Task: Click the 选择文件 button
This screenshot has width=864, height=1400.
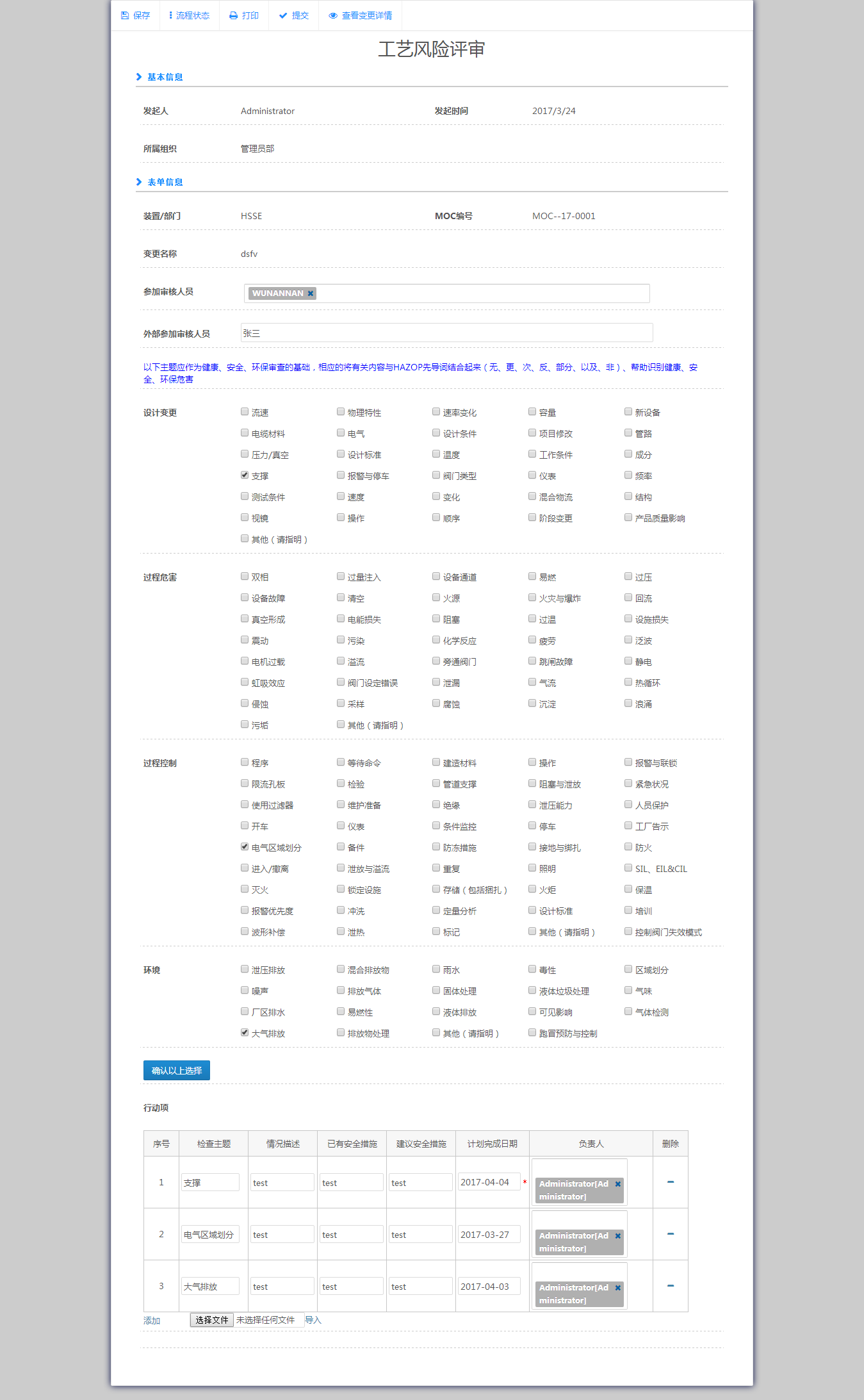Action: (x=212, y=1320)
